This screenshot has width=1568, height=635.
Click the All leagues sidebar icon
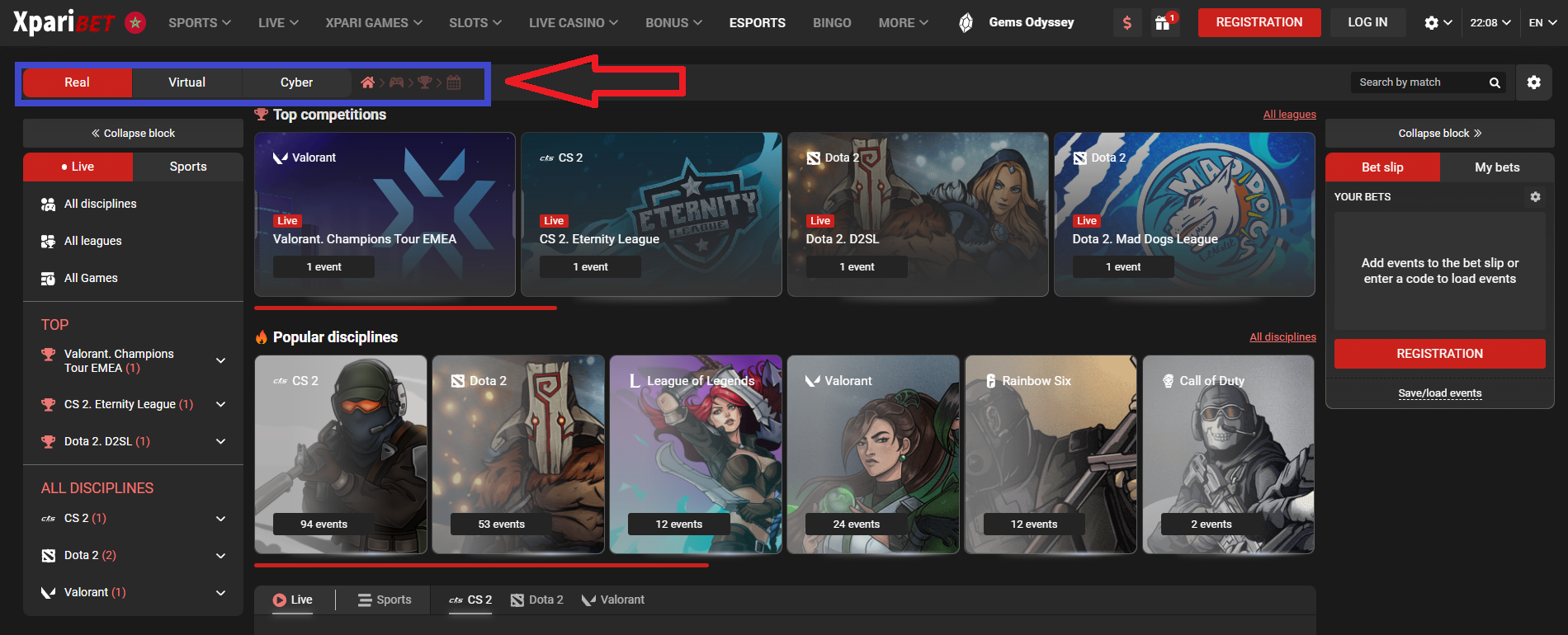[48, 241]
